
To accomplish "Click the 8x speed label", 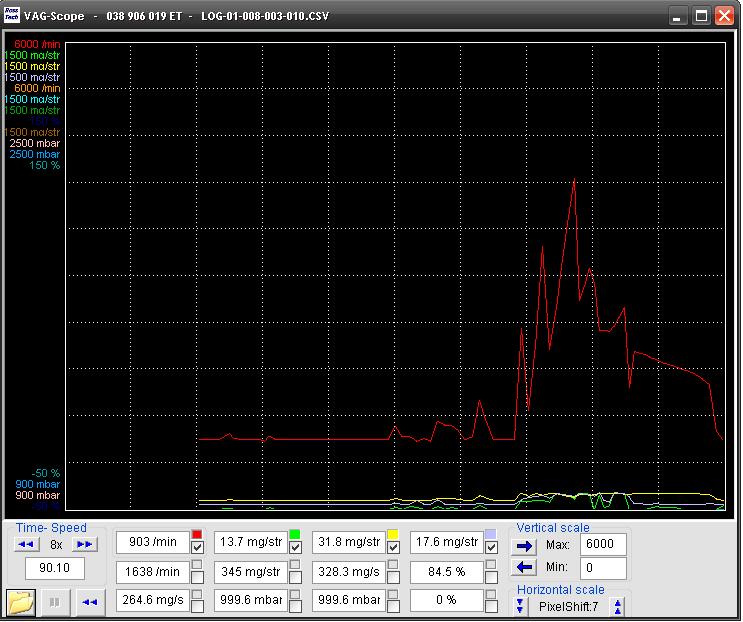I will click(56, 545).
